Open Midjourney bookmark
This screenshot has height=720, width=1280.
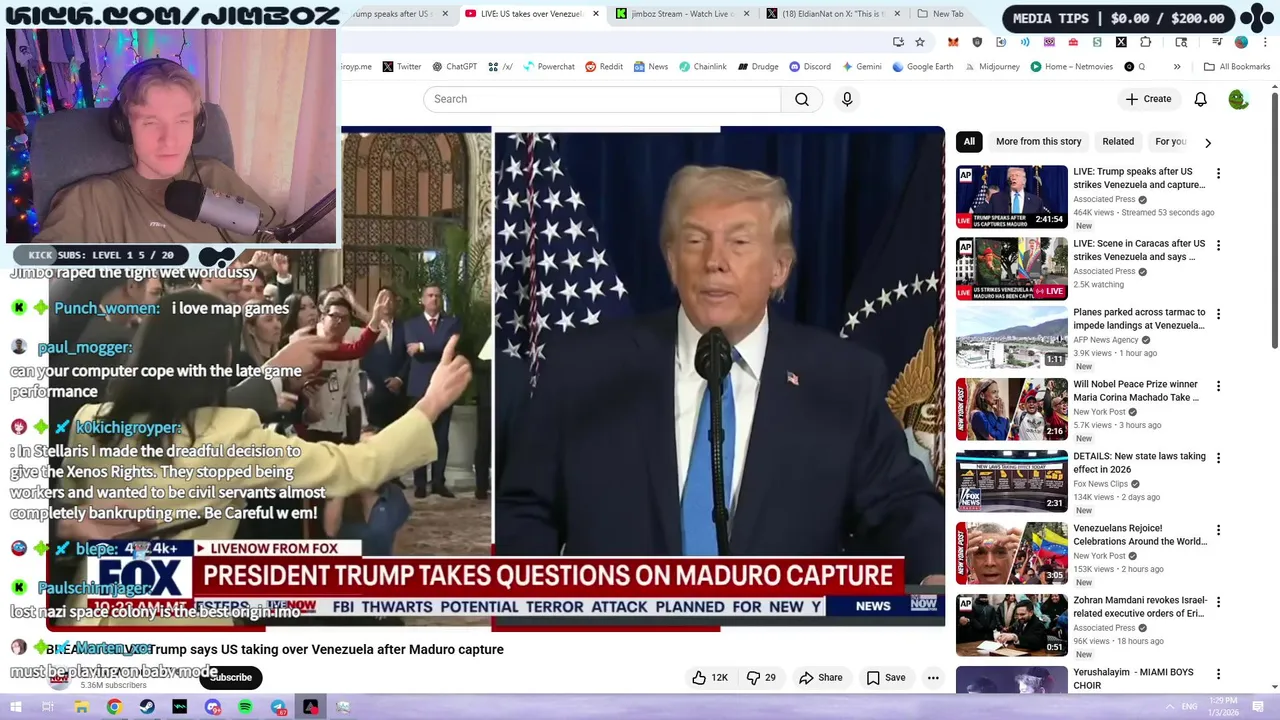click(992, 67)
